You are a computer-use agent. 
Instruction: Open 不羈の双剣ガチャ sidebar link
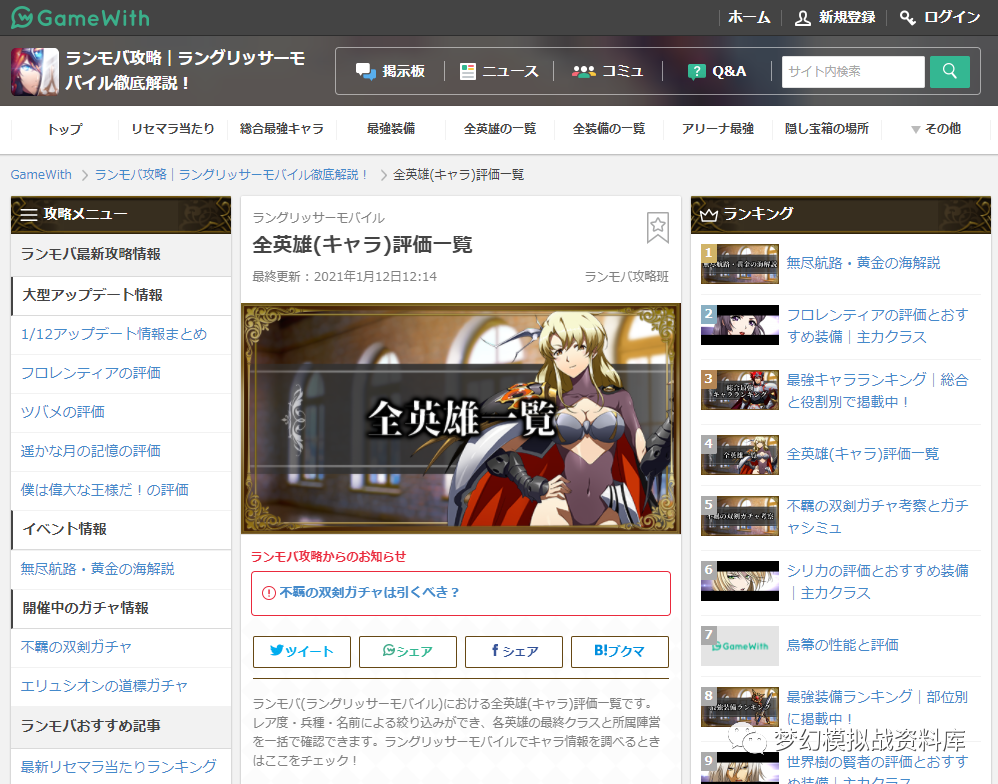click(76, 647)
